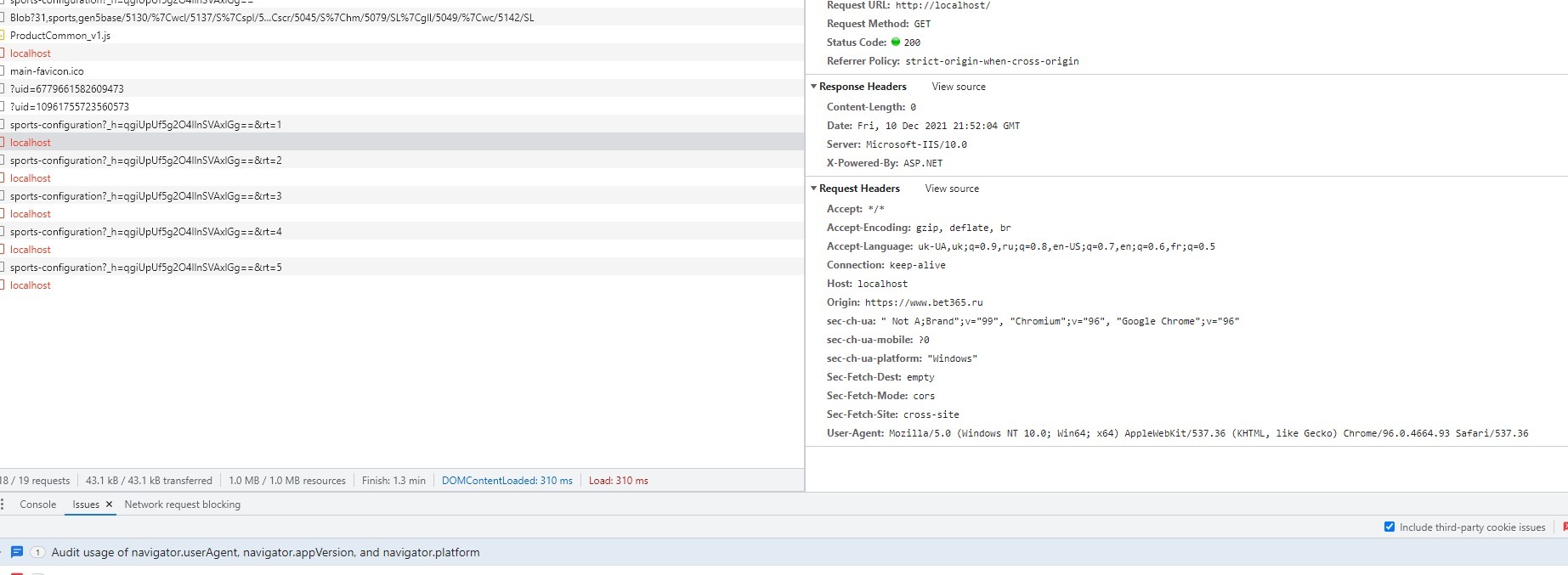Click the sec-ch-ua-mobile ?0 header
Viewport: 1568px width, 575px height.
[x=878, y=340]
